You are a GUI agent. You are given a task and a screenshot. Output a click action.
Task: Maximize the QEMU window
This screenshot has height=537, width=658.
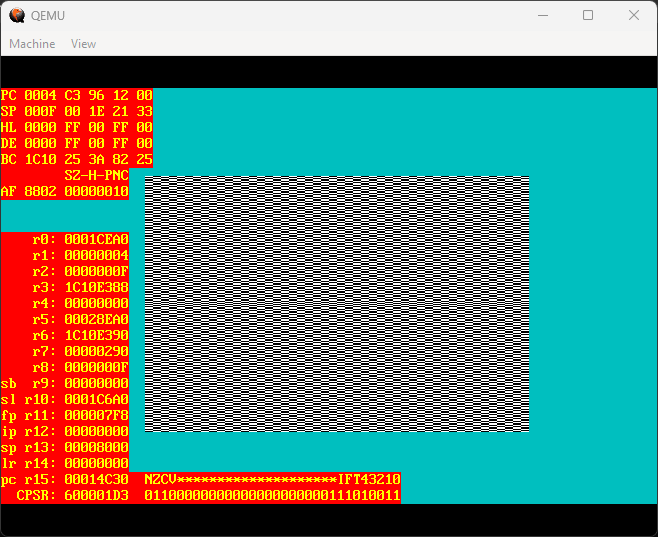pyautogui.click(x=588, y=15)
